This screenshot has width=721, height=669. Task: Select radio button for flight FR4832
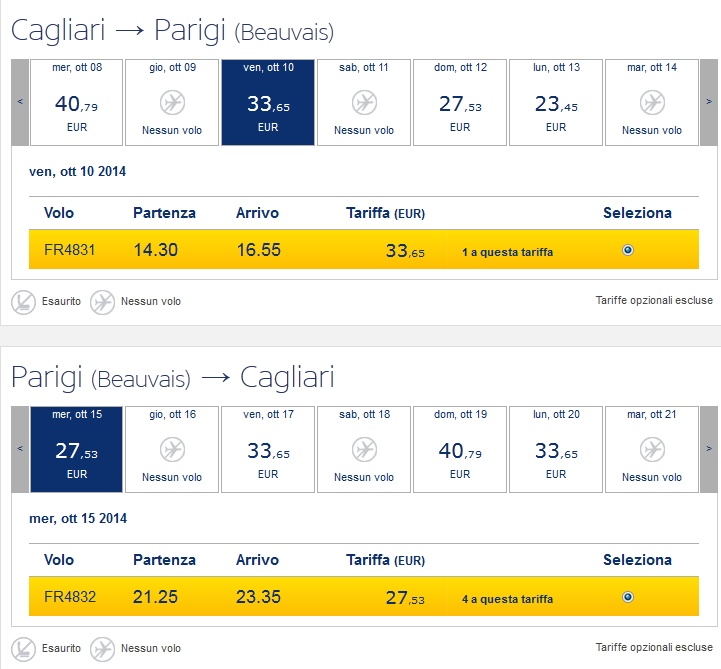(x=627, y=597)
